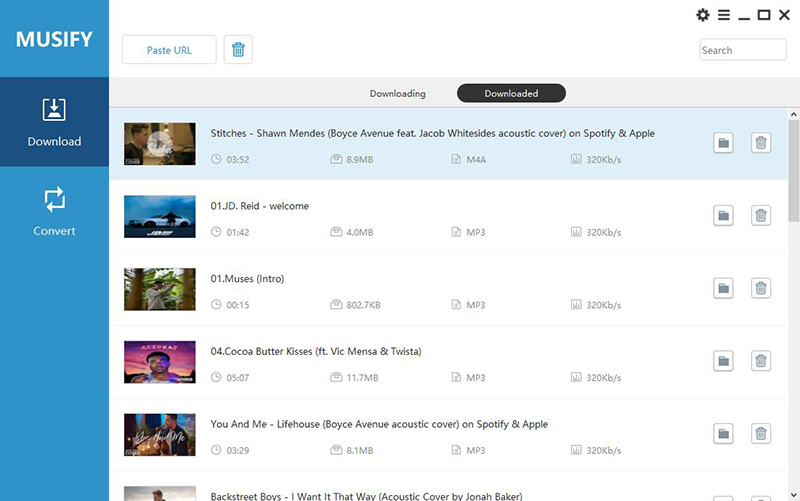Image resolution: width=800 pixels, height=501 pixels.
Task: Click the file size '8.1MB'
Action: pyautogui.click(x=360, y=450)
